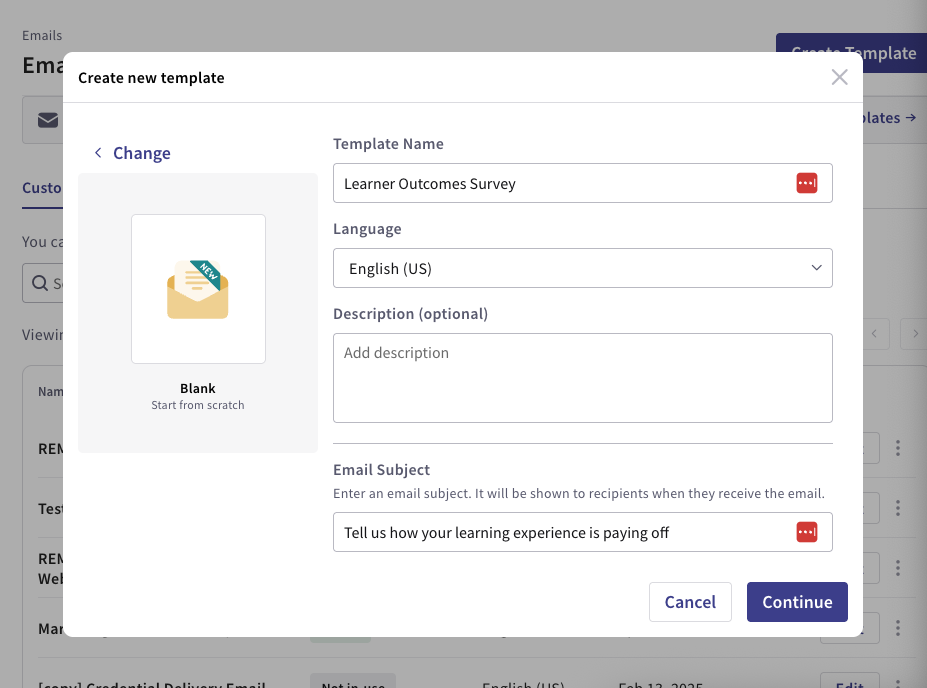Click the Description text area
This screenshot has width=927, height=688.
click(582, 378)
